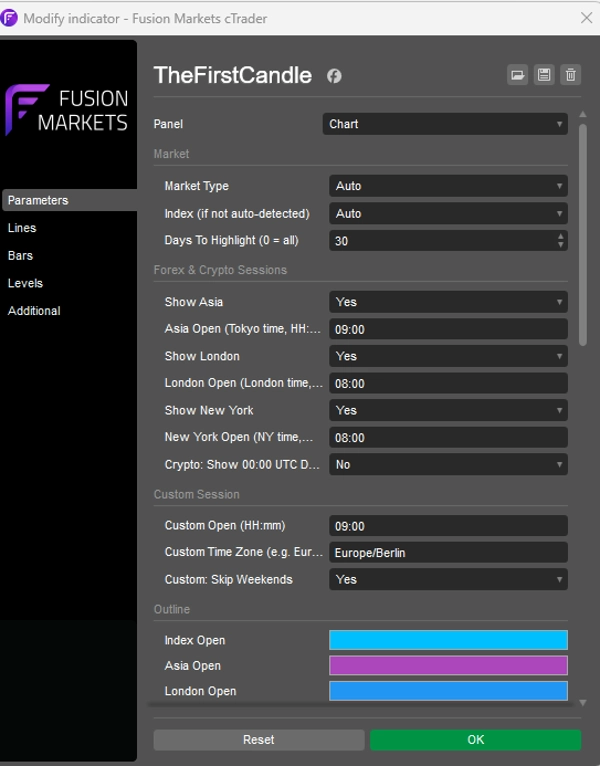Click the Outline section heading

coord(172,609)
